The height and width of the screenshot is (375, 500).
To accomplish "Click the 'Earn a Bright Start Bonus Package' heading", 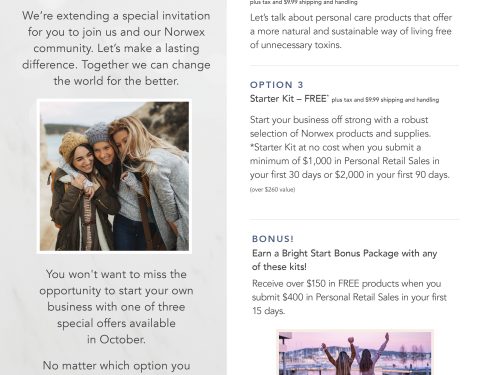I will click(x=344, y=260).
